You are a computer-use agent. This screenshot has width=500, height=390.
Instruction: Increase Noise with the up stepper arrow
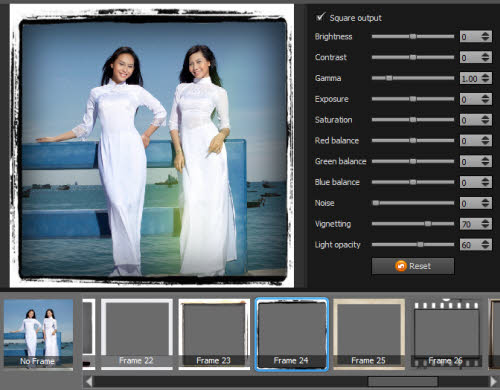486,200
